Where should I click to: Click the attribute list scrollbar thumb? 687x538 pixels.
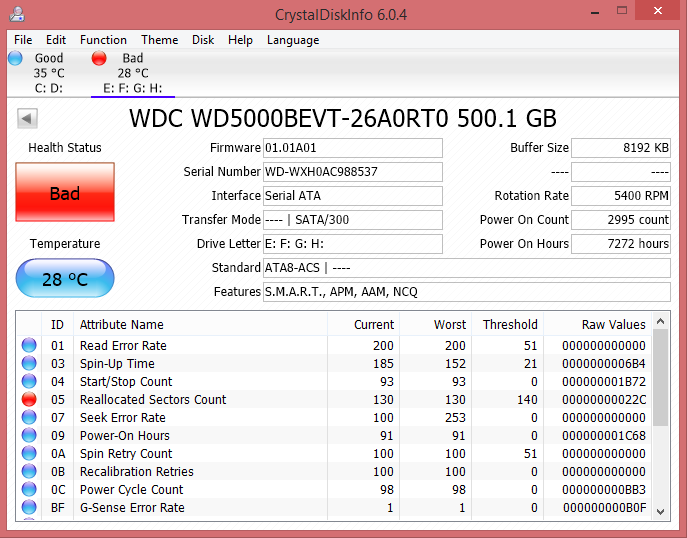pyautogui.click(x=661, y=378)
